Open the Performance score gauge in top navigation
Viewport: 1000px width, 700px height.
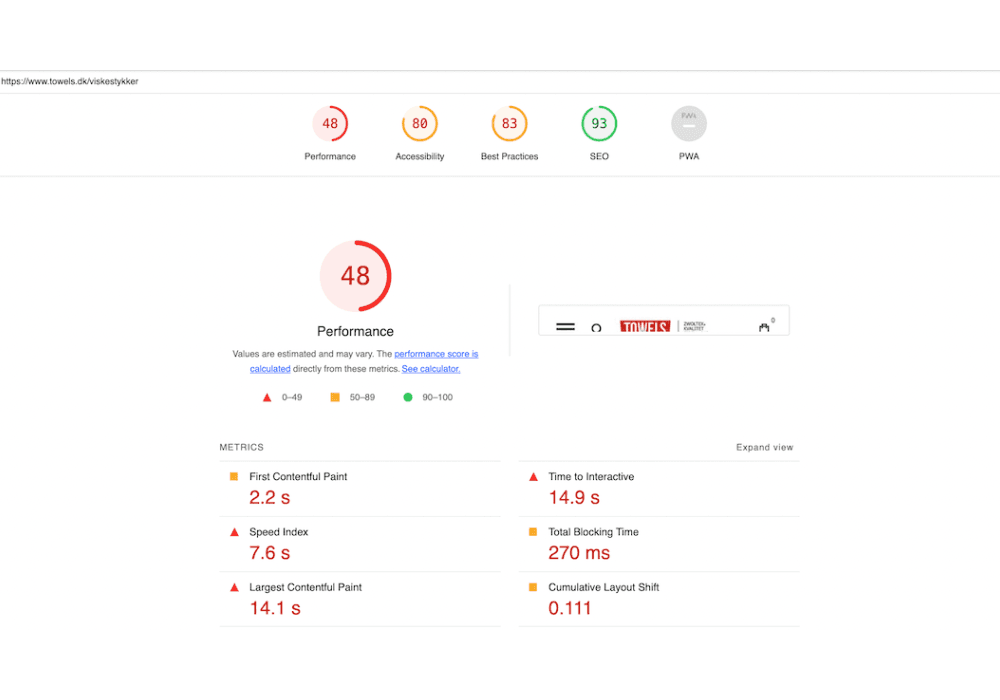click(330, 124)
